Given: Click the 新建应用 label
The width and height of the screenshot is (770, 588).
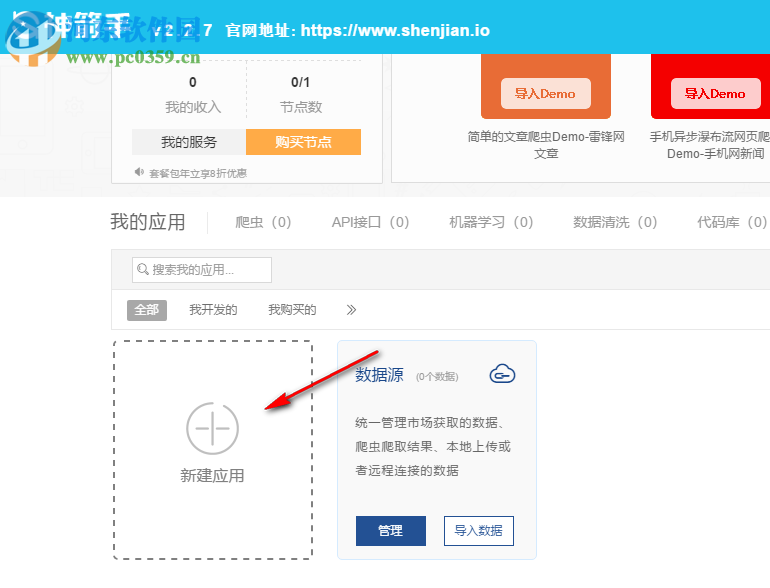Looking at the screenshot, I should tap(212, 476).
